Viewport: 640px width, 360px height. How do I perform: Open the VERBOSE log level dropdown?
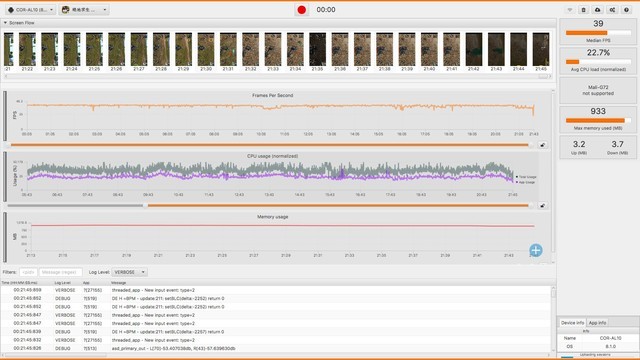(129, 272)
